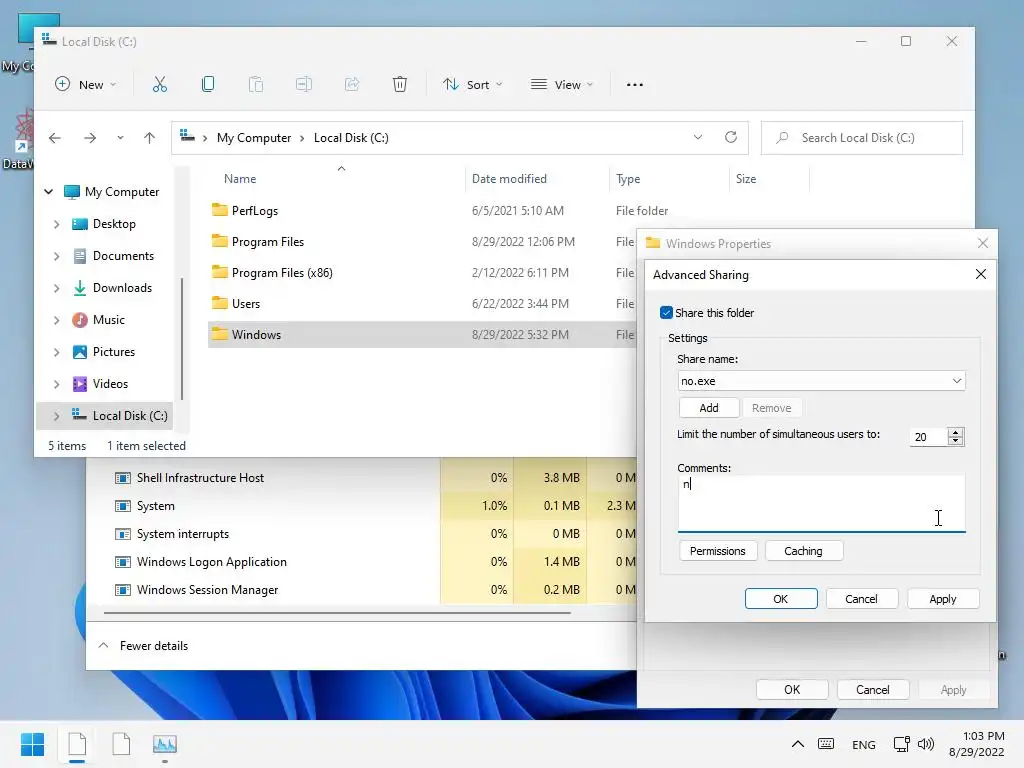1024x768 pixels.
Task: Click simultaneous users number field
Action: [928, 437]
